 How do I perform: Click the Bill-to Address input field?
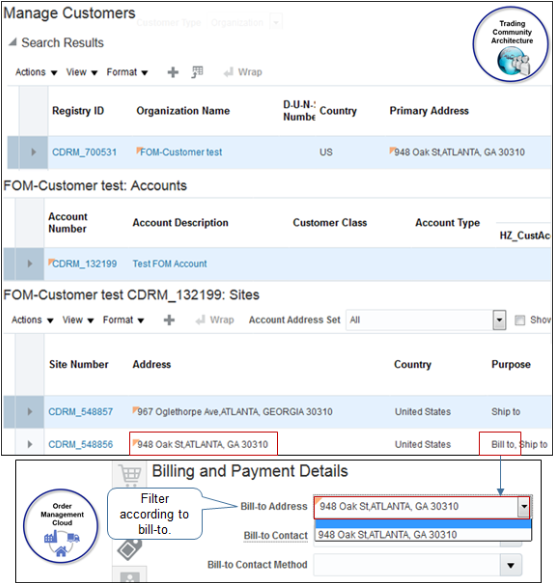point(416,507)
